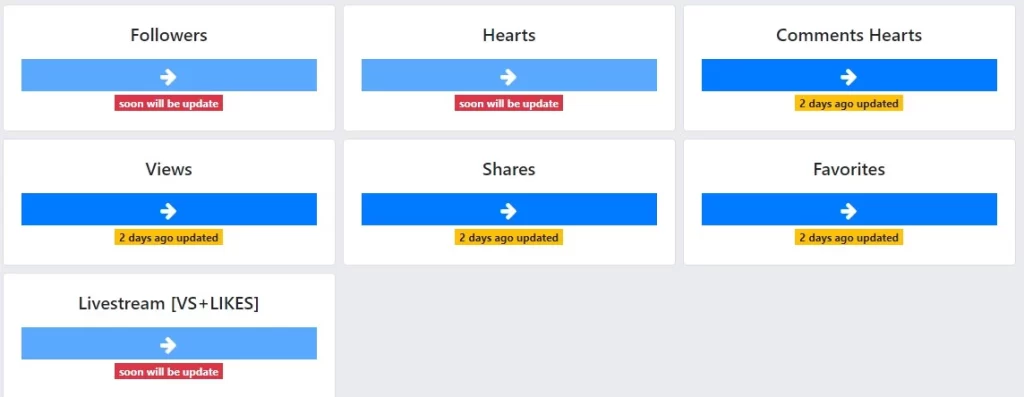
Task: Click the Followers card title
Action: click(x=169, y=35)
